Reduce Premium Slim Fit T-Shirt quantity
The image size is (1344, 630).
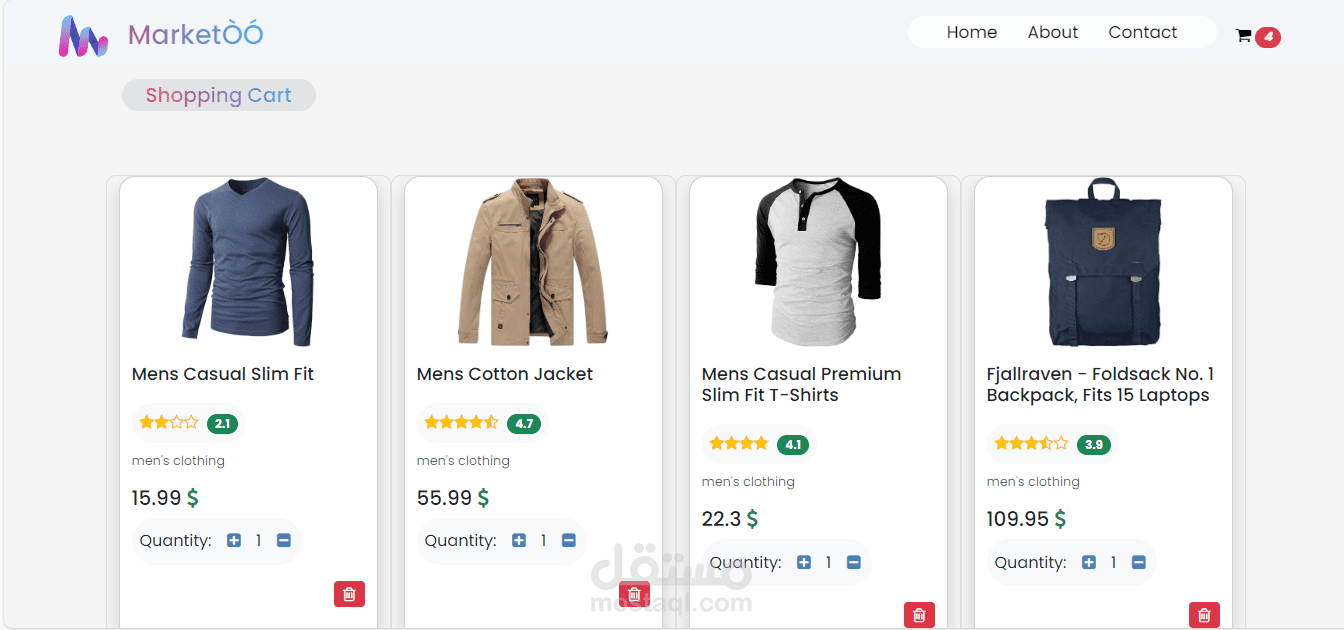point(854,563)
